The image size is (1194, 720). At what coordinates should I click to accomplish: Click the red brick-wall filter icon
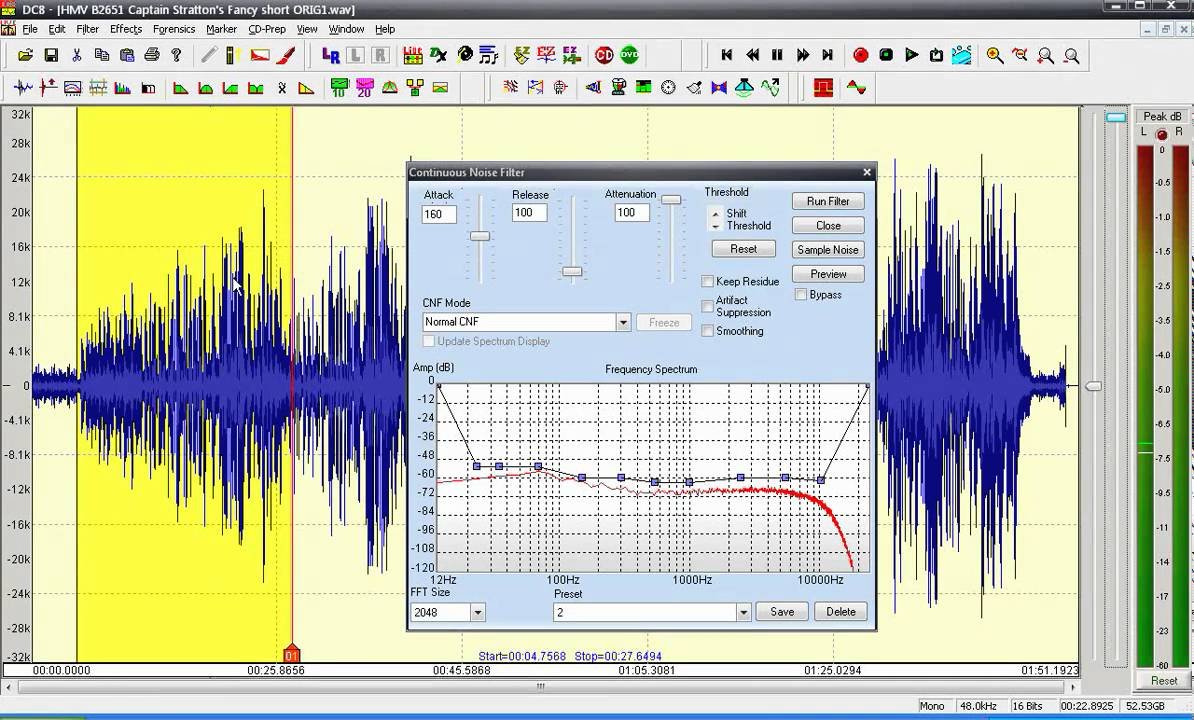(823, 88)
